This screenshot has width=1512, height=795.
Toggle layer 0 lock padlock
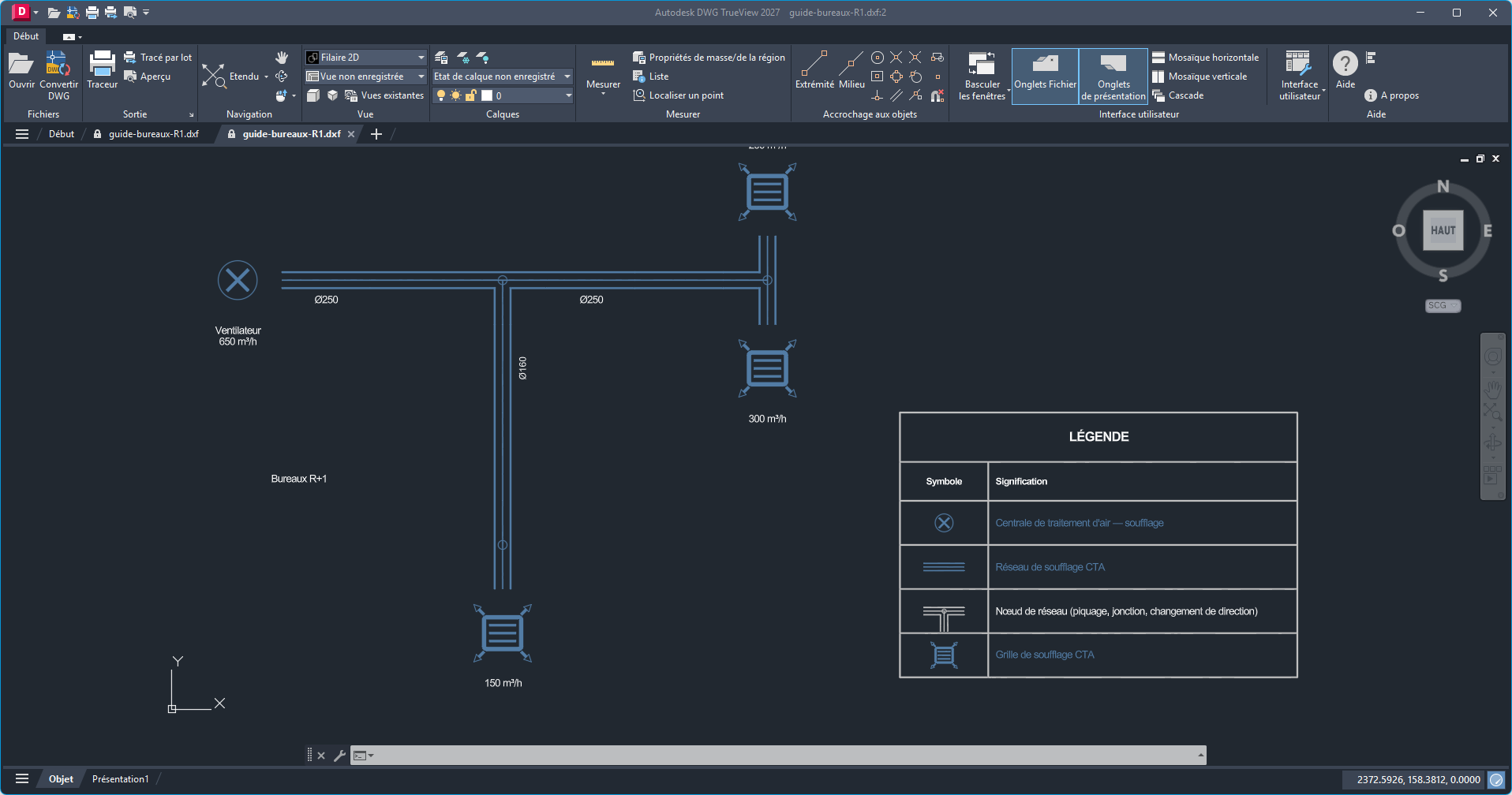[x=471, y=95]
